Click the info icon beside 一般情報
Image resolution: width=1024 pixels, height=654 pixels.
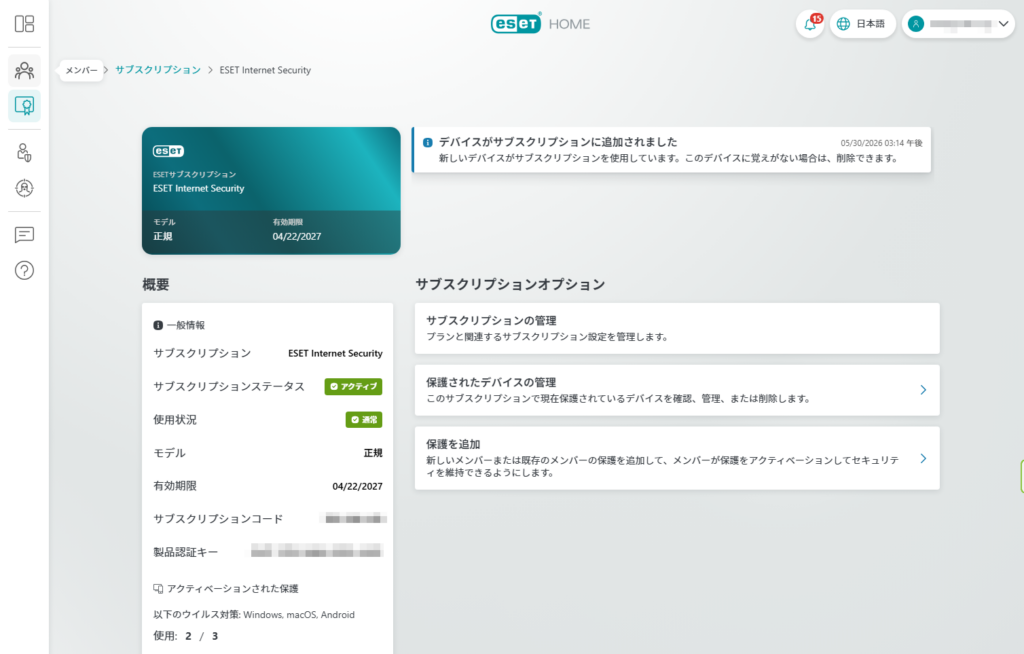pos(158,325)
